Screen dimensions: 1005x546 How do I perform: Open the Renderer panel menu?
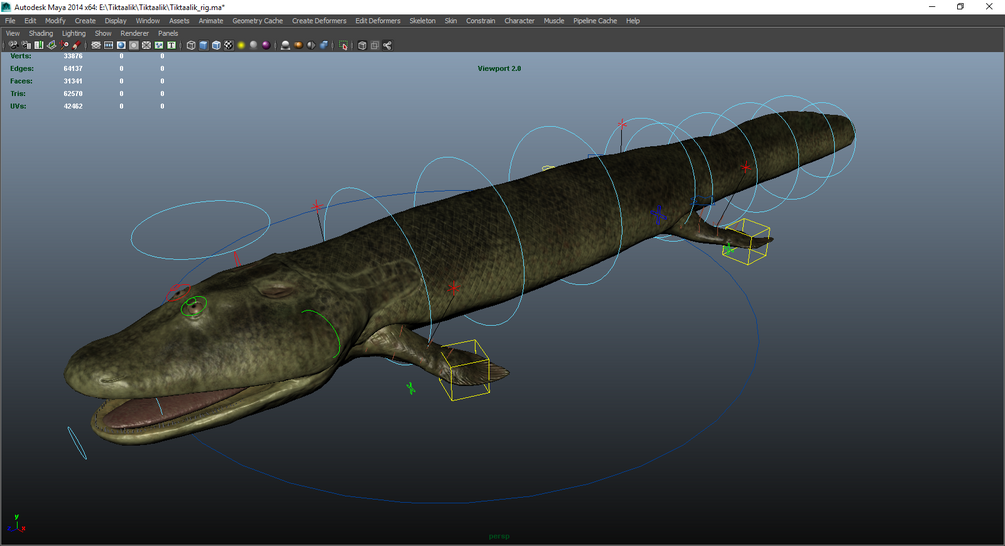[x=135, y=33]
